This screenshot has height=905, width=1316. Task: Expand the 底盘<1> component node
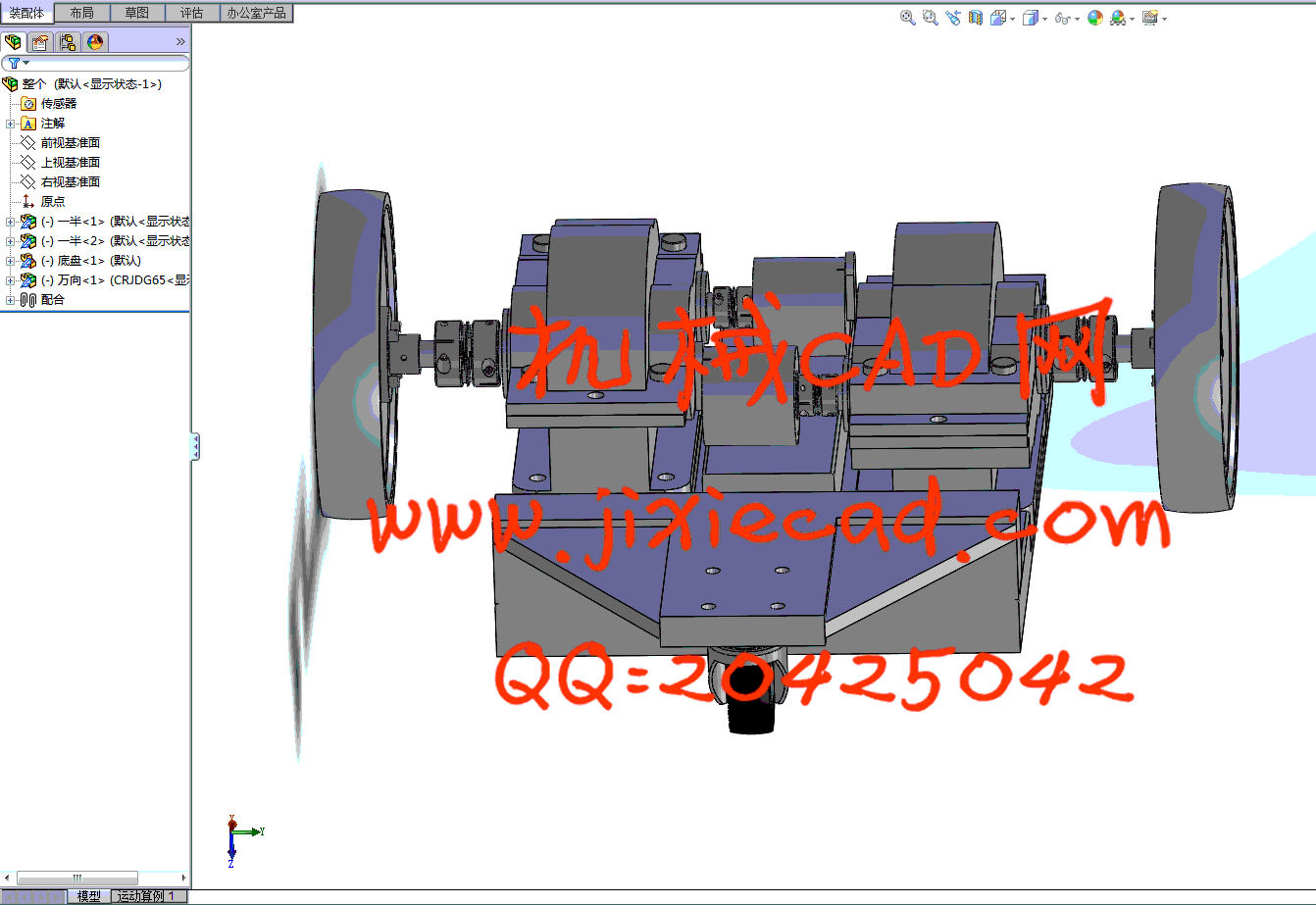pos(11,261)
